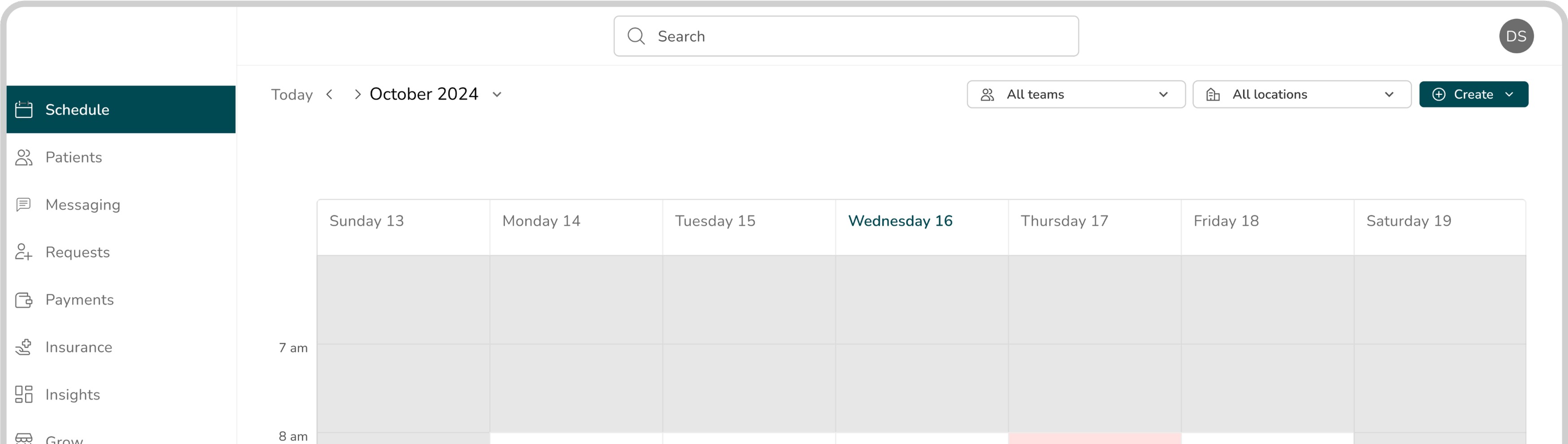Viewport: 1568px width, 444px height.
Task: Open Requests via the add-person icon
Action: point(24,252)
